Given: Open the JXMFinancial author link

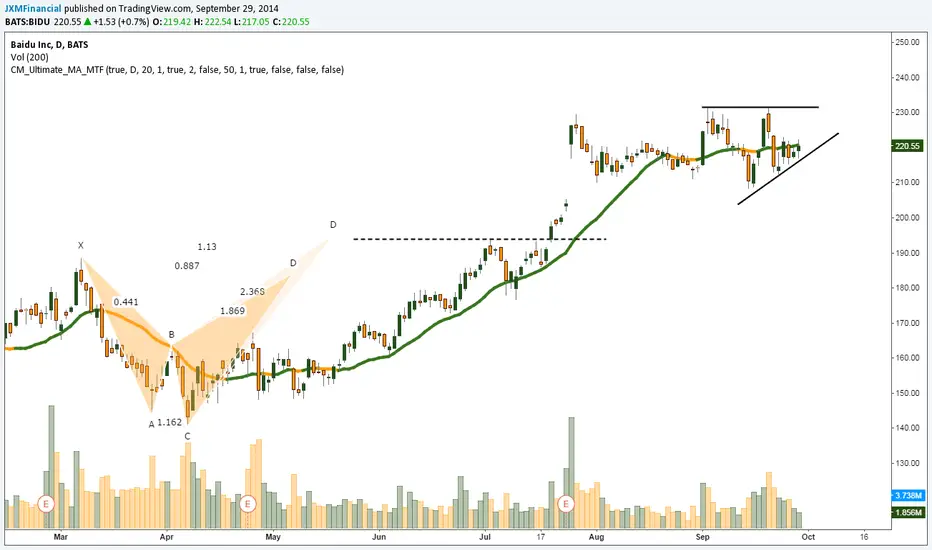Looking at the screenshot, I should click(x=33, y=9).
